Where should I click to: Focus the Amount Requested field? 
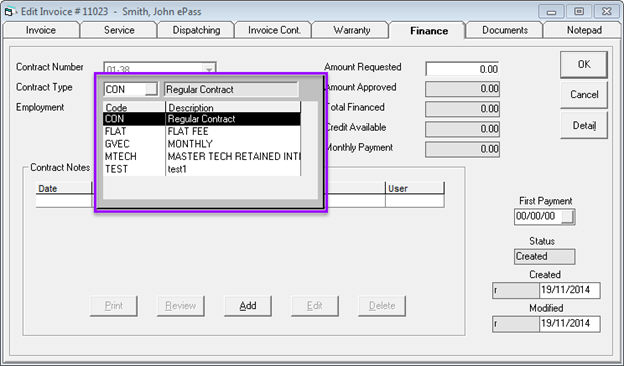click(462, 69)
